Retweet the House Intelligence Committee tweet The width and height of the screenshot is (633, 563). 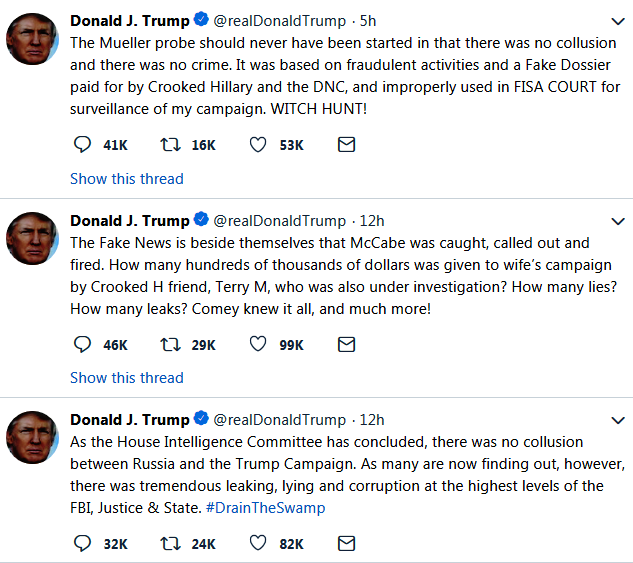[x=170, y=543]
